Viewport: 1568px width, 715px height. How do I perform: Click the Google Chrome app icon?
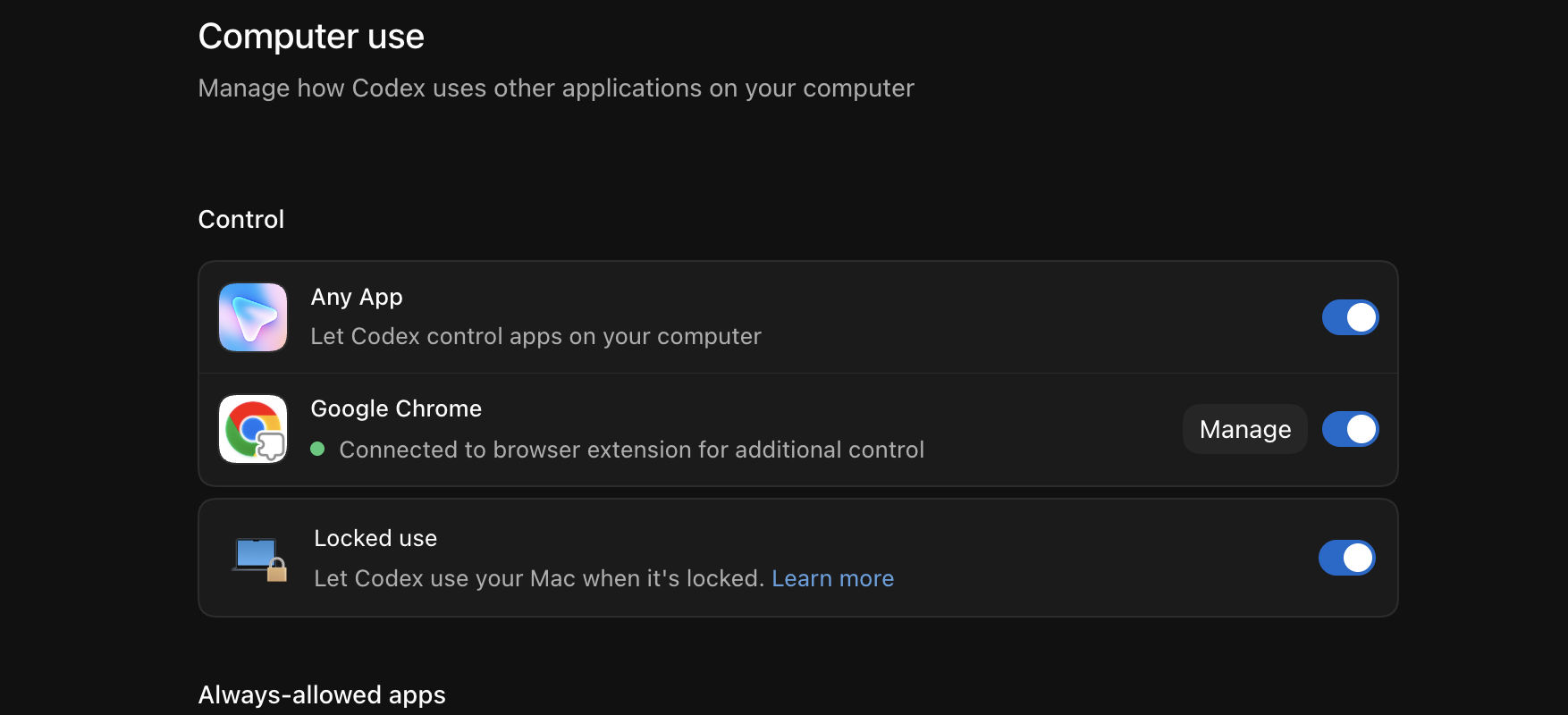(x=253, y=429)
